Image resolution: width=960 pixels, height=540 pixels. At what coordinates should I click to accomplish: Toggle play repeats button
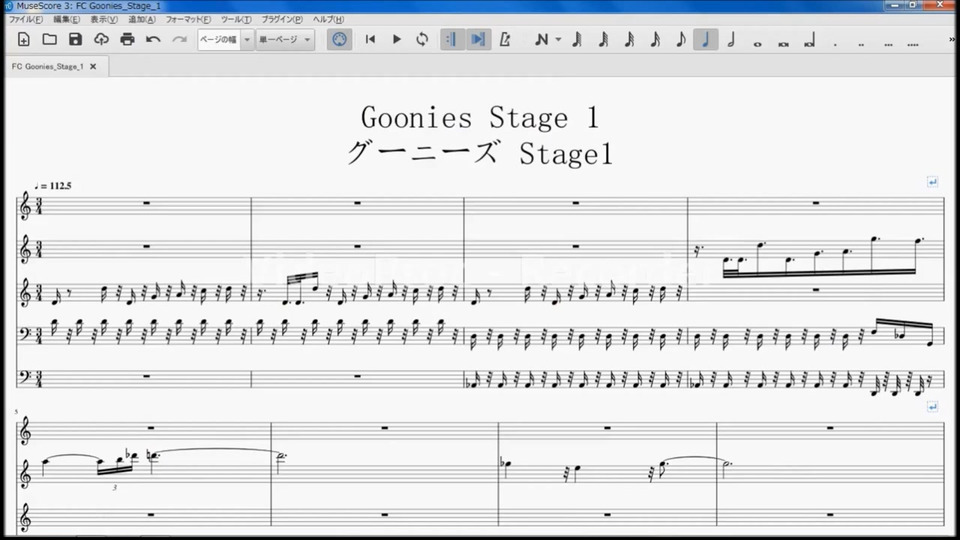point(452,40)
